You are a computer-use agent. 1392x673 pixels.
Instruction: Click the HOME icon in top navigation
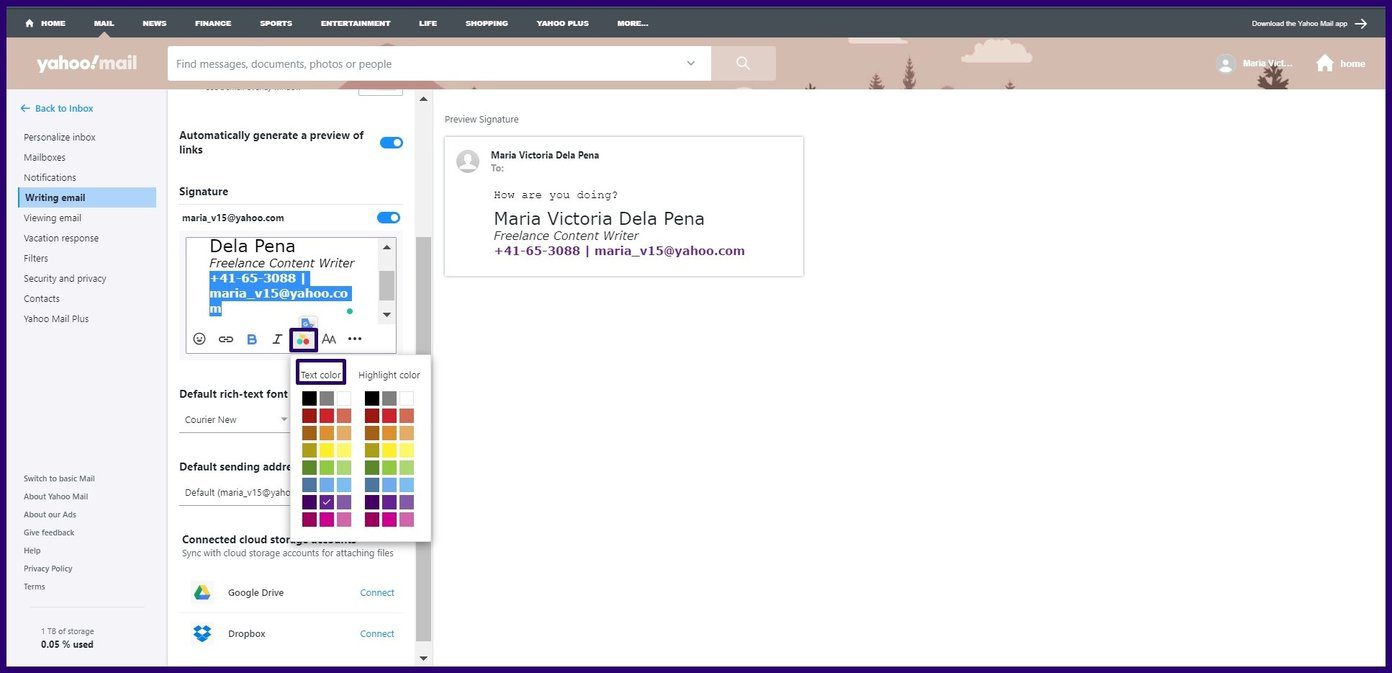[29, 23]
